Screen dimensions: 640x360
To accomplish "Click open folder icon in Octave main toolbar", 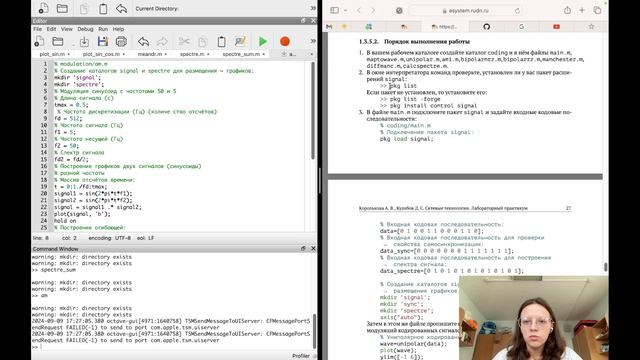I will pos(62,8).
